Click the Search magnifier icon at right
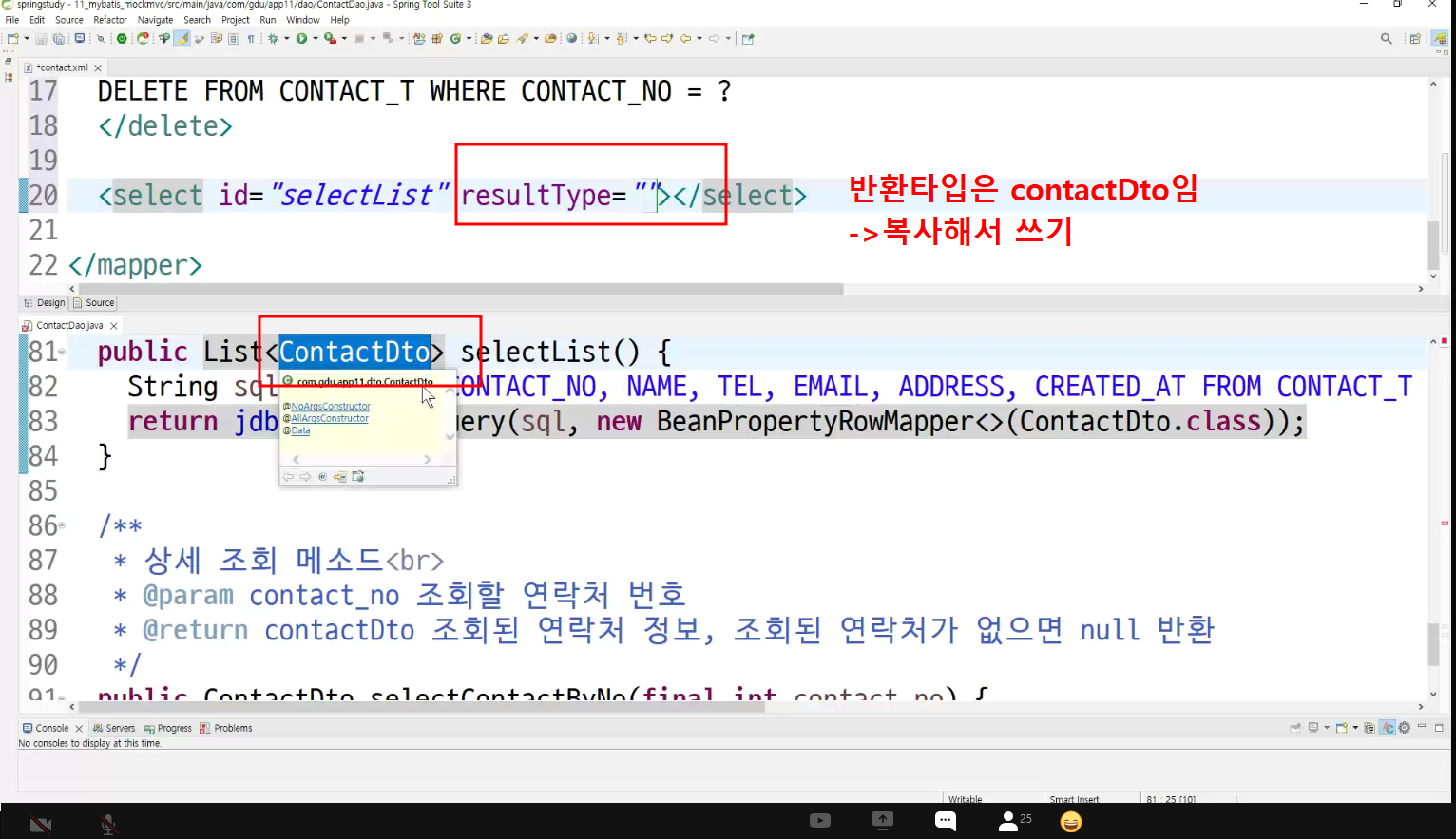 [x=1387, y=39]
